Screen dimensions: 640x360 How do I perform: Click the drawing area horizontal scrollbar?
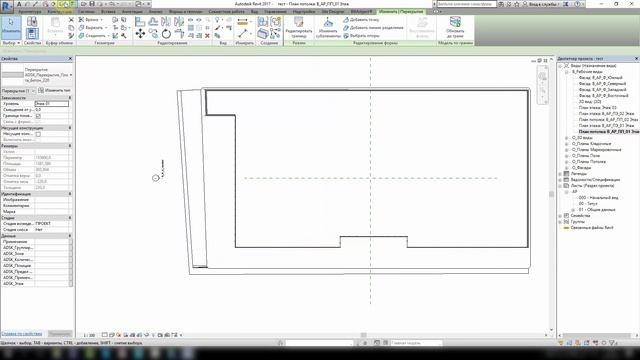(363, 335)
